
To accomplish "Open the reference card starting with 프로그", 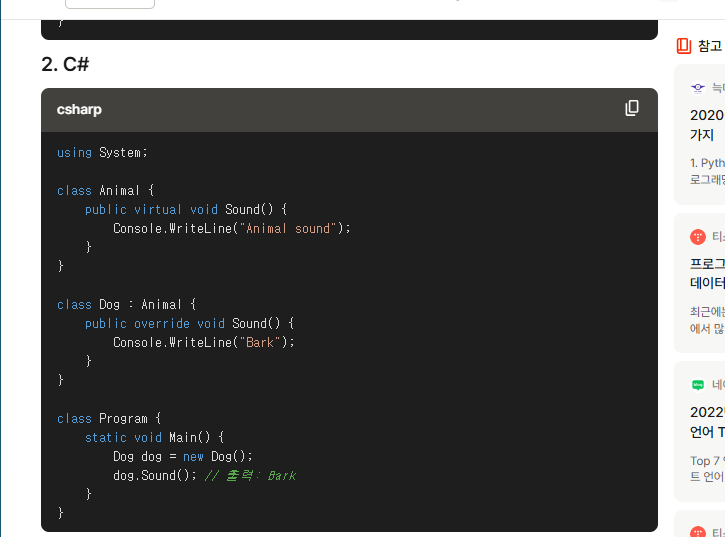I will (700, 283).
